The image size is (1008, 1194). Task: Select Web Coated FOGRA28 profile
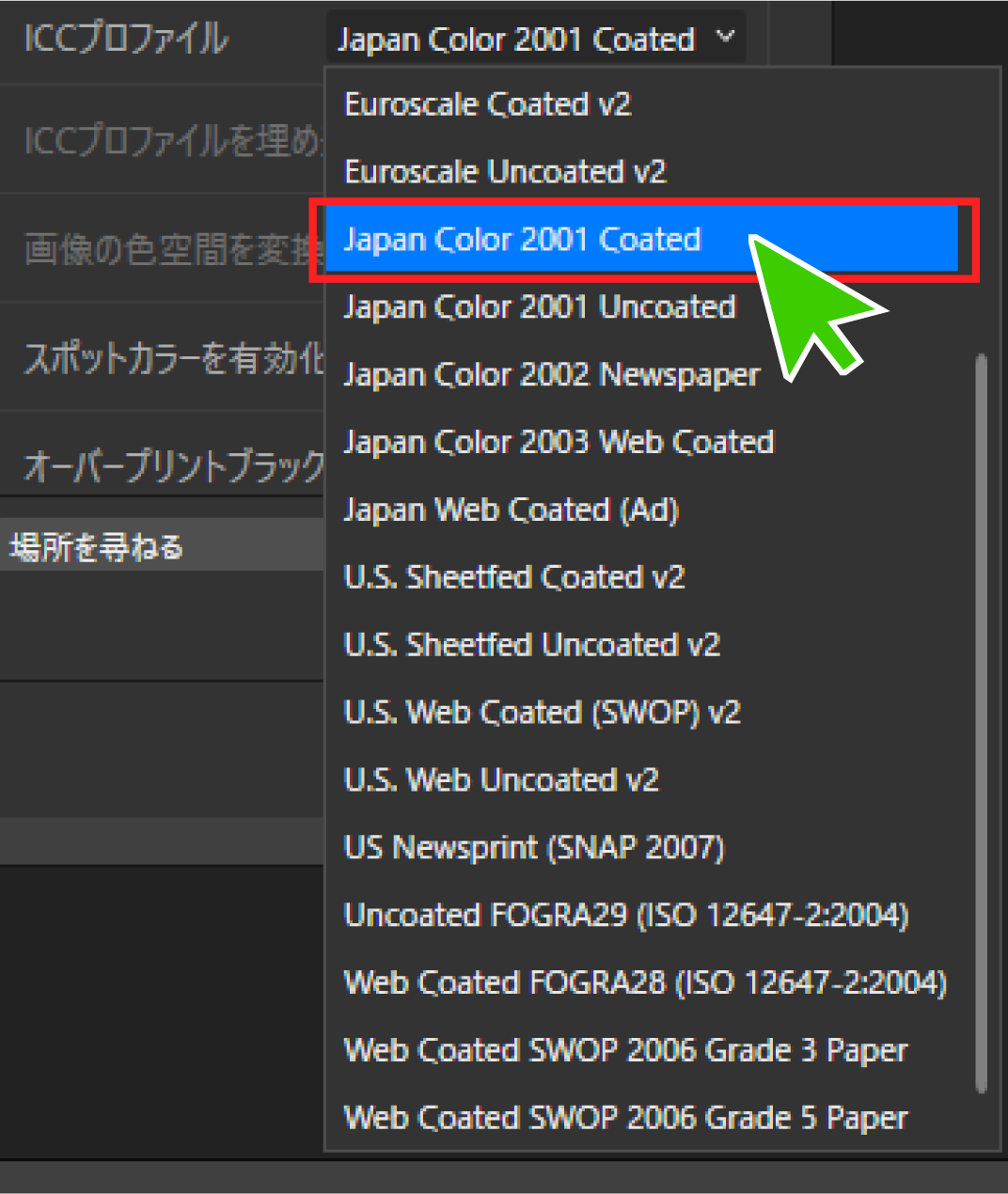(644, 983)
